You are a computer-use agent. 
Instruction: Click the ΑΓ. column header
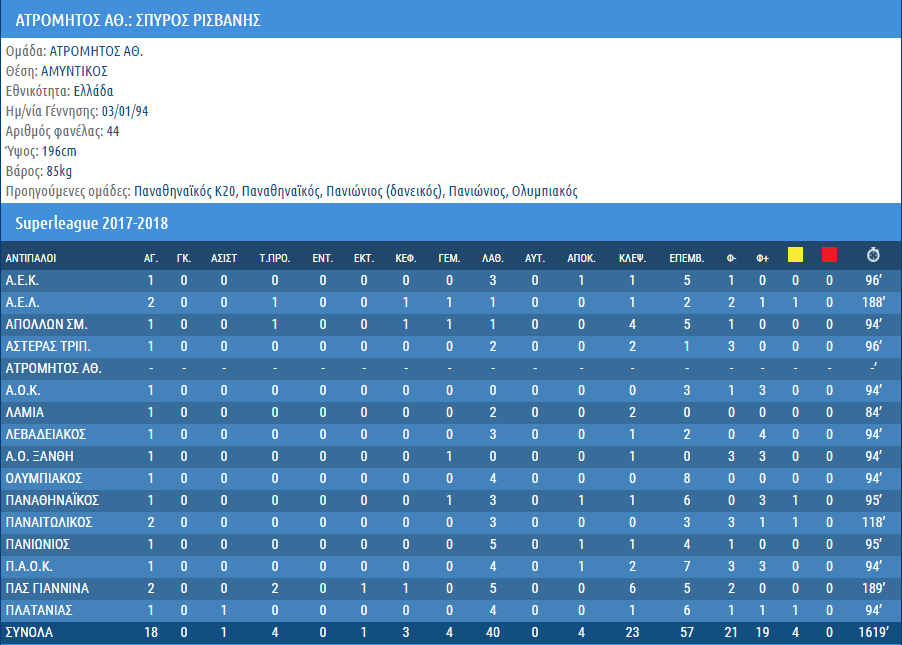(x=151, y=258)
